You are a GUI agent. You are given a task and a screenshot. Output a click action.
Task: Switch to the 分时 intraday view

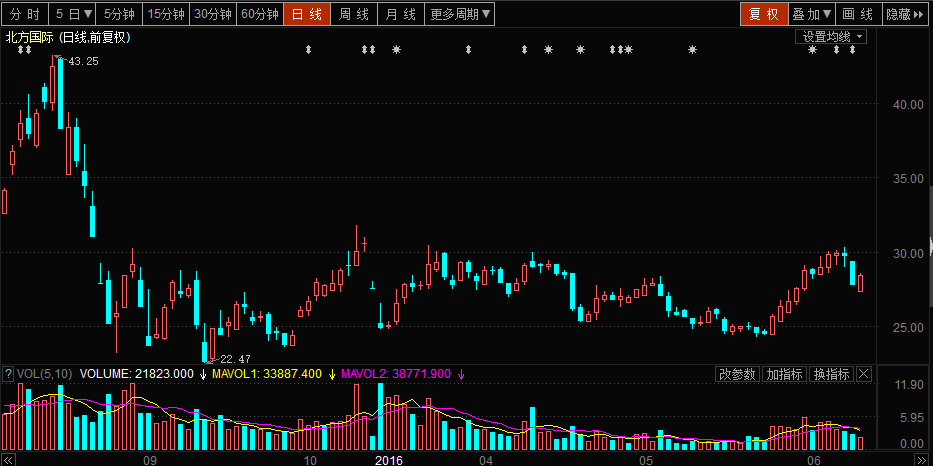tap(25, 14)
